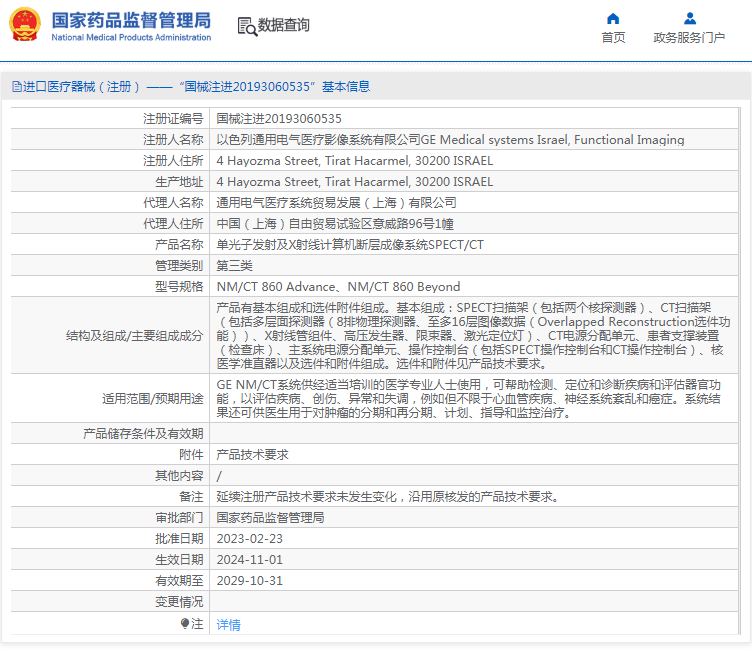
Task: Open the 首页 navigation item
Action: pos(613,38)
